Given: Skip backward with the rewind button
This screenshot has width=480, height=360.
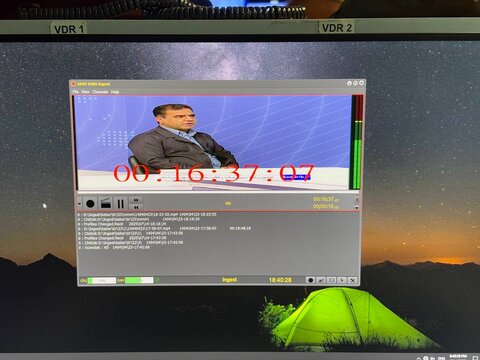Looking at the screenshot, I should point(136,207).
